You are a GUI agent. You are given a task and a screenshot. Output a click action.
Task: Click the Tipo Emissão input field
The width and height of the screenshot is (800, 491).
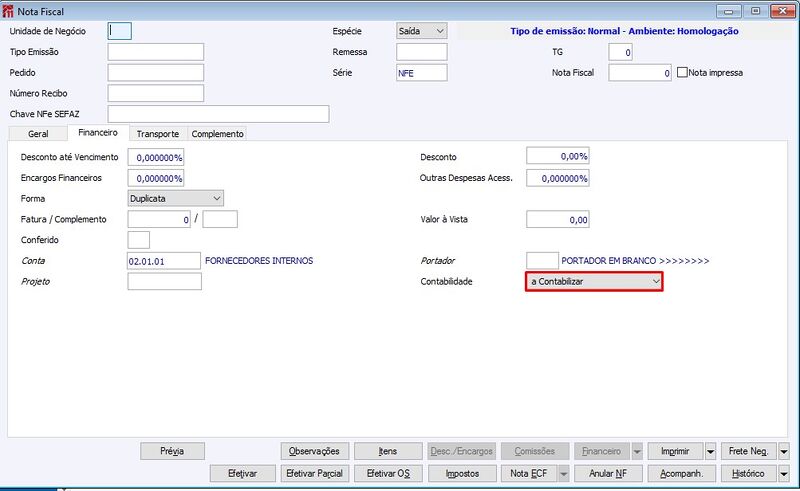[x=156, y=52]
